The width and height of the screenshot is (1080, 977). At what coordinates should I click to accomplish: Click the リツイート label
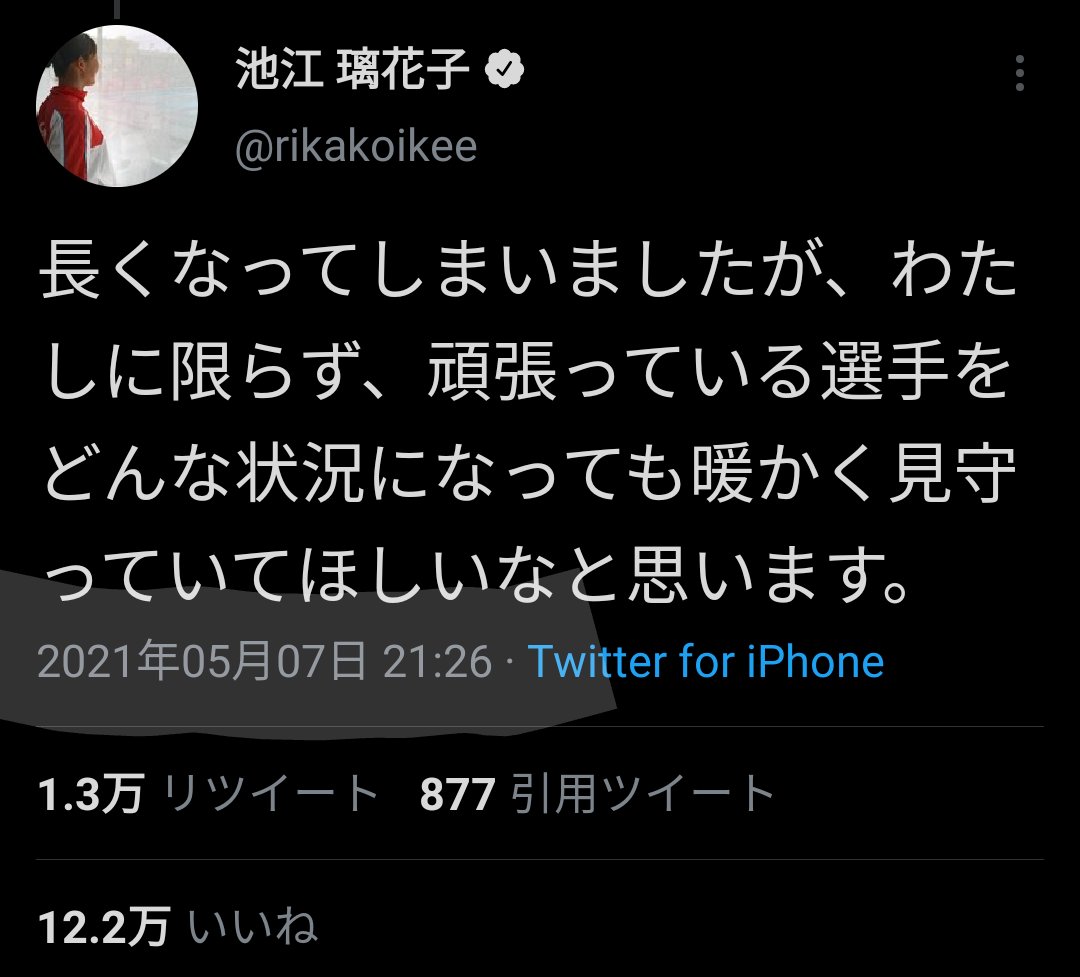click(x=270, y=793)
